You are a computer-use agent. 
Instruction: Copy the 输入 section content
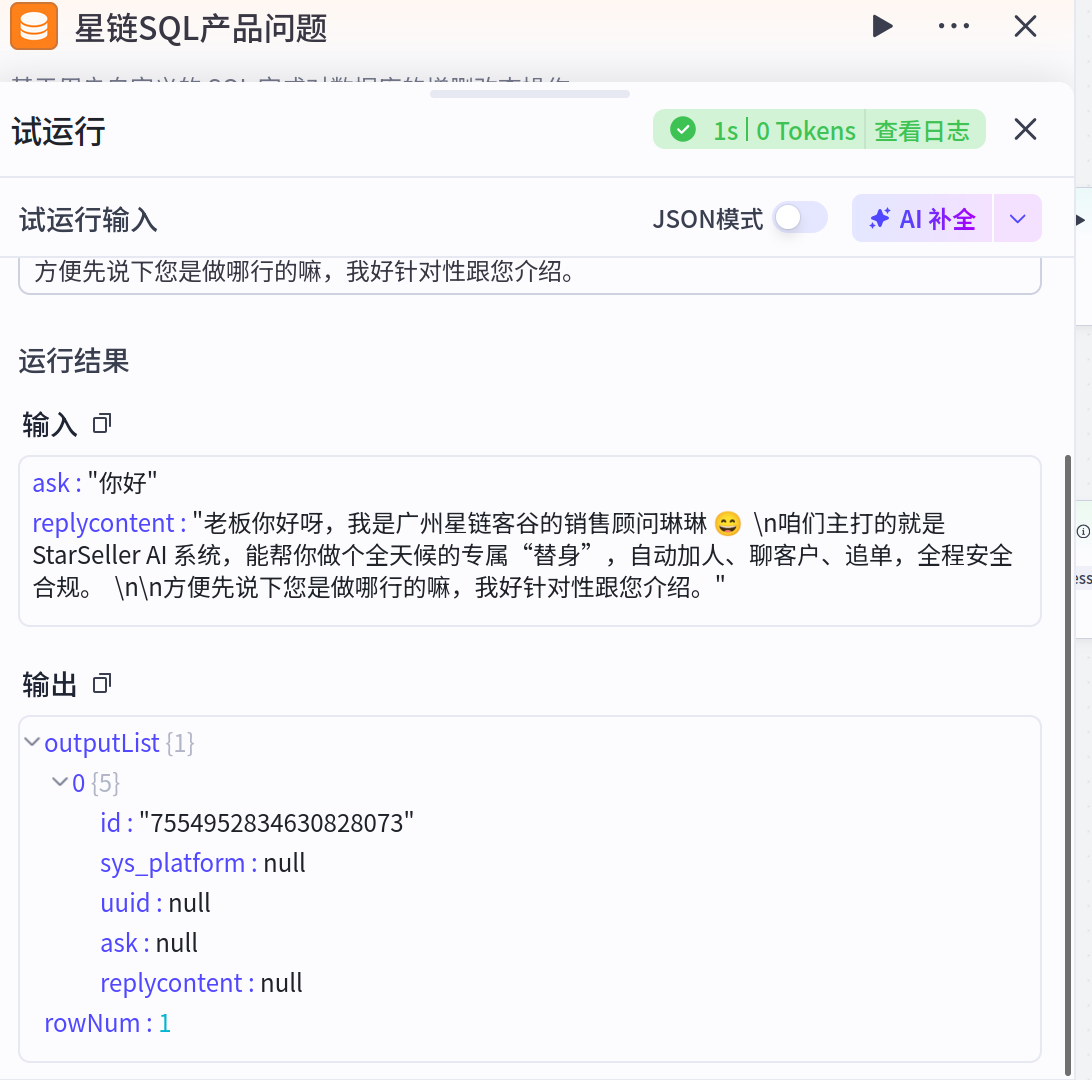coord(101,424)
